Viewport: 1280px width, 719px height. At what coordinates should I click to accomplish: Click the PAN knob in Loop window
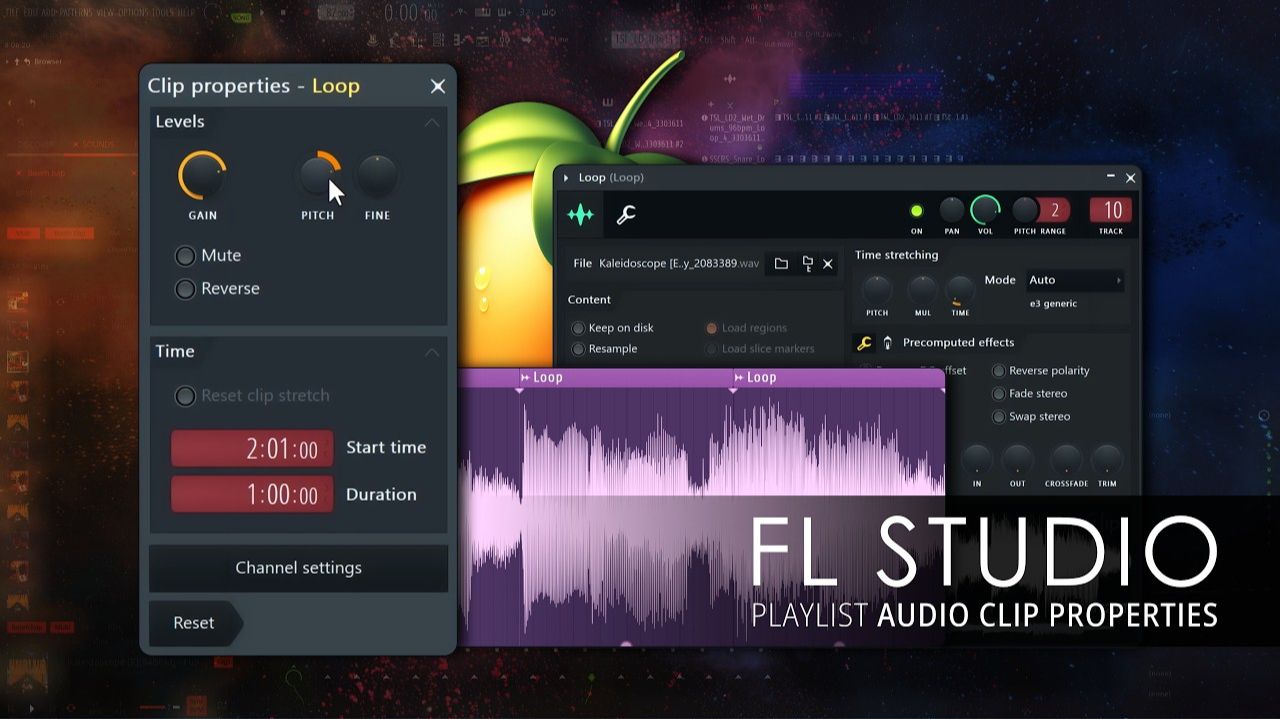click(952, 210)
